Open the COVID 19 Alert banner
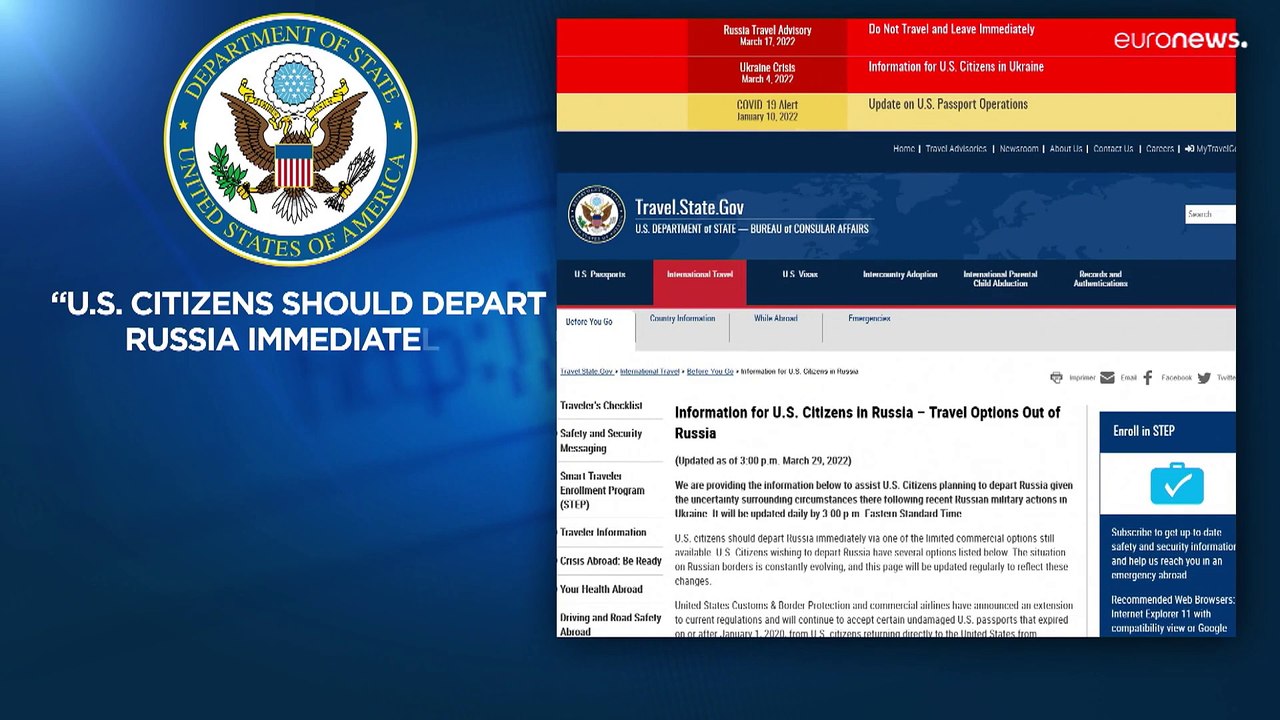This screenshot has height=720, width=1280. pyautogui.click(x=767, y=110)
